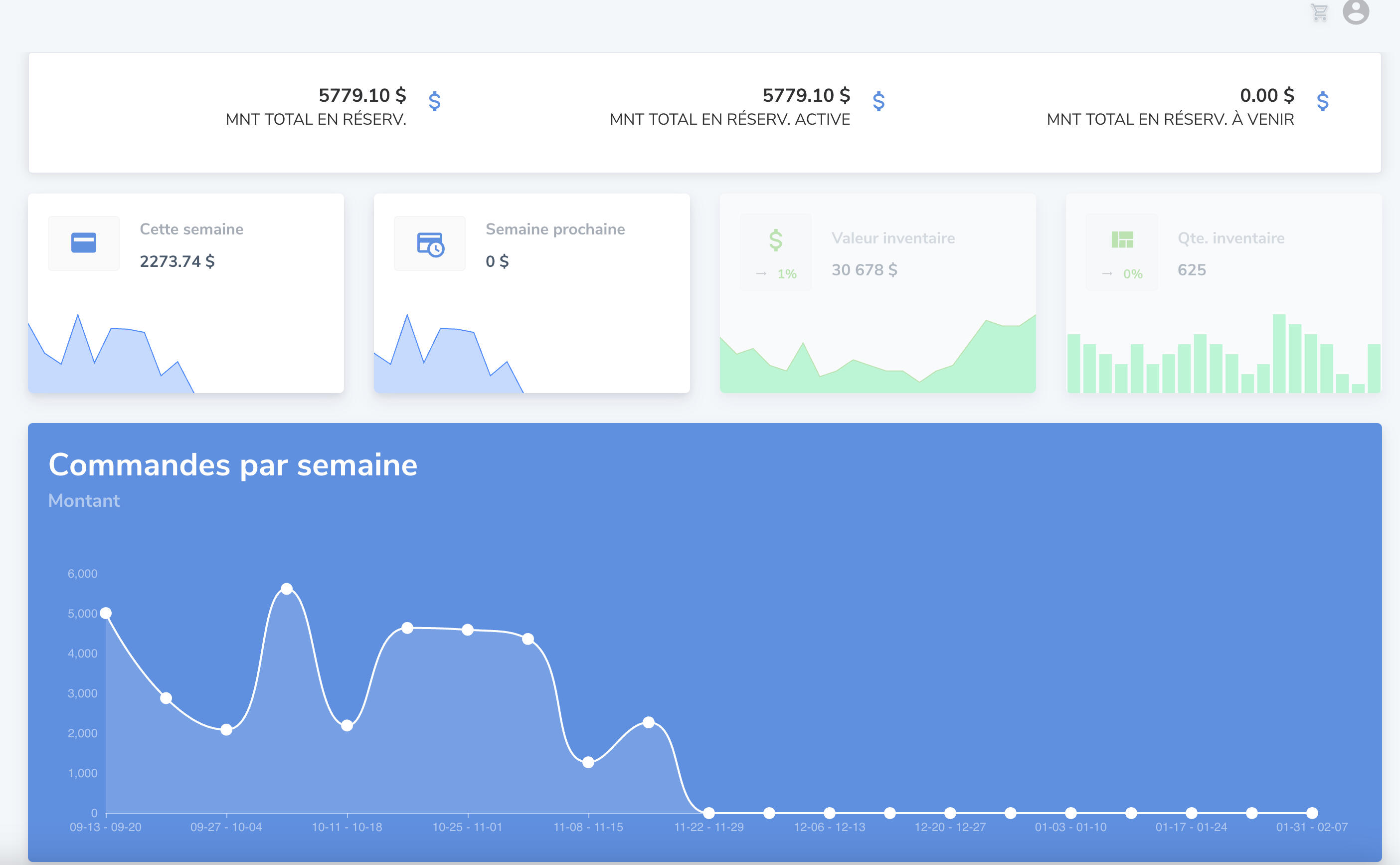Viewport: 1400px width, 865px height.
Task: Click the Montant subtitle label
Action: coord(84,500)
